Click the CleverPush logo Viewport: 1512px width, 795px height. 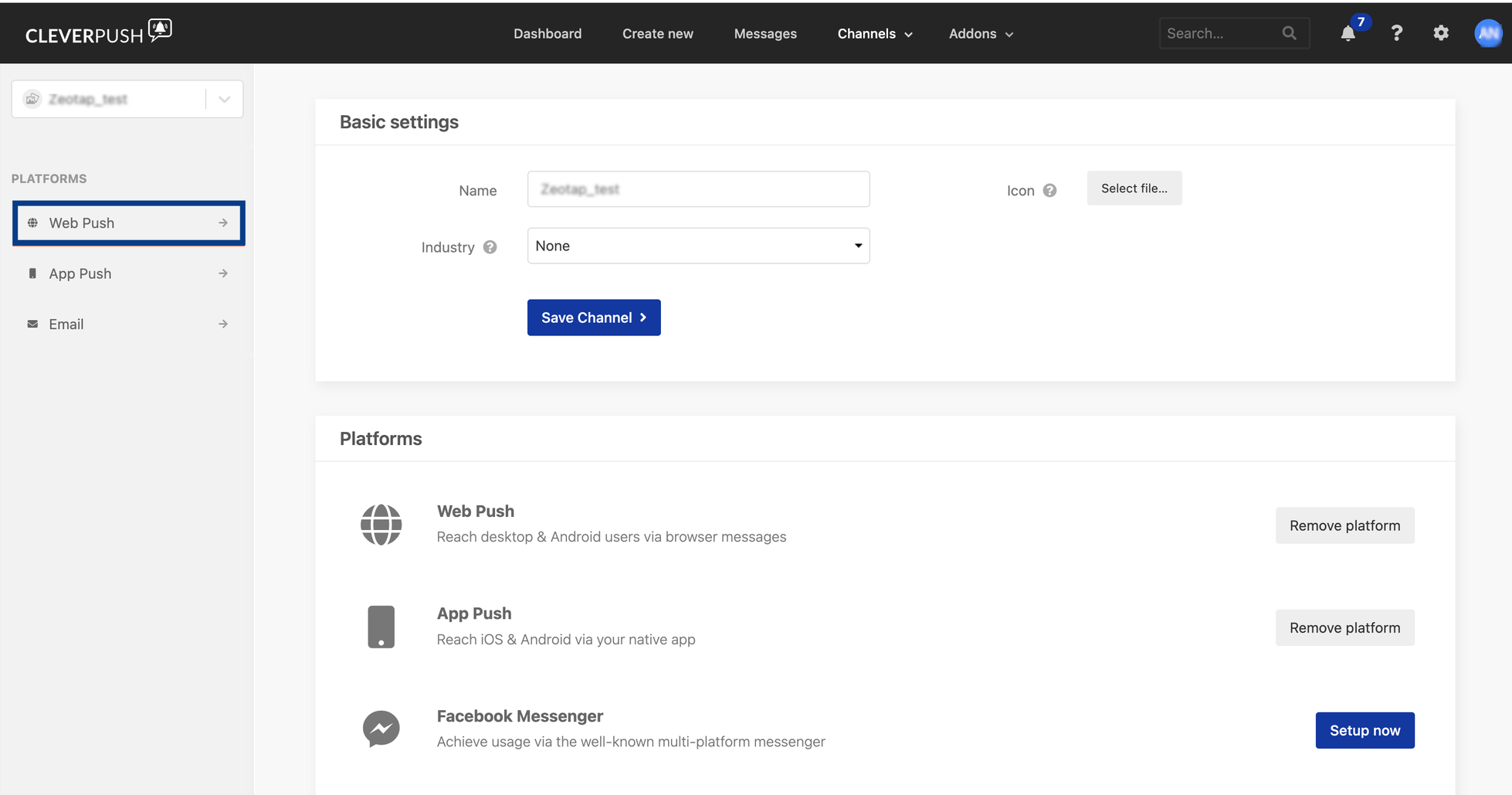point(99,32)
